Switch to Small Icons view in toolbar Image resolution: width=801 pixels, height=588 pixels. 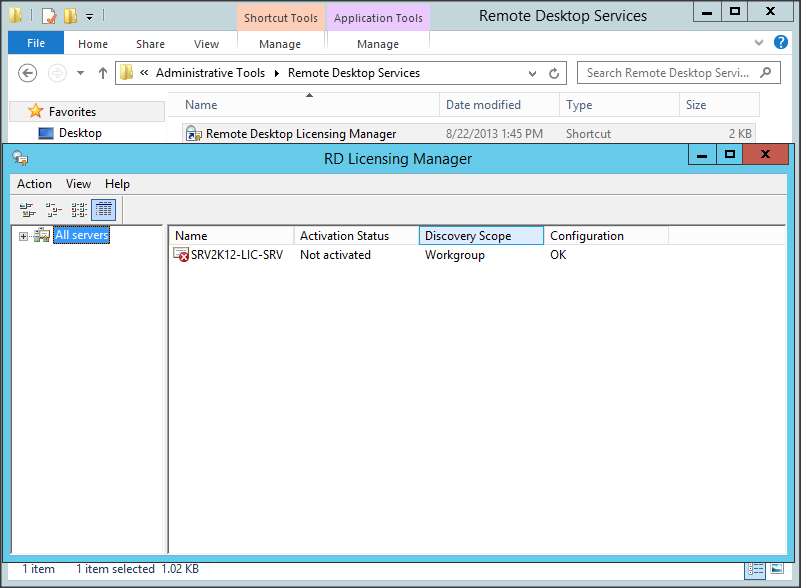click(x=53, y=209)
